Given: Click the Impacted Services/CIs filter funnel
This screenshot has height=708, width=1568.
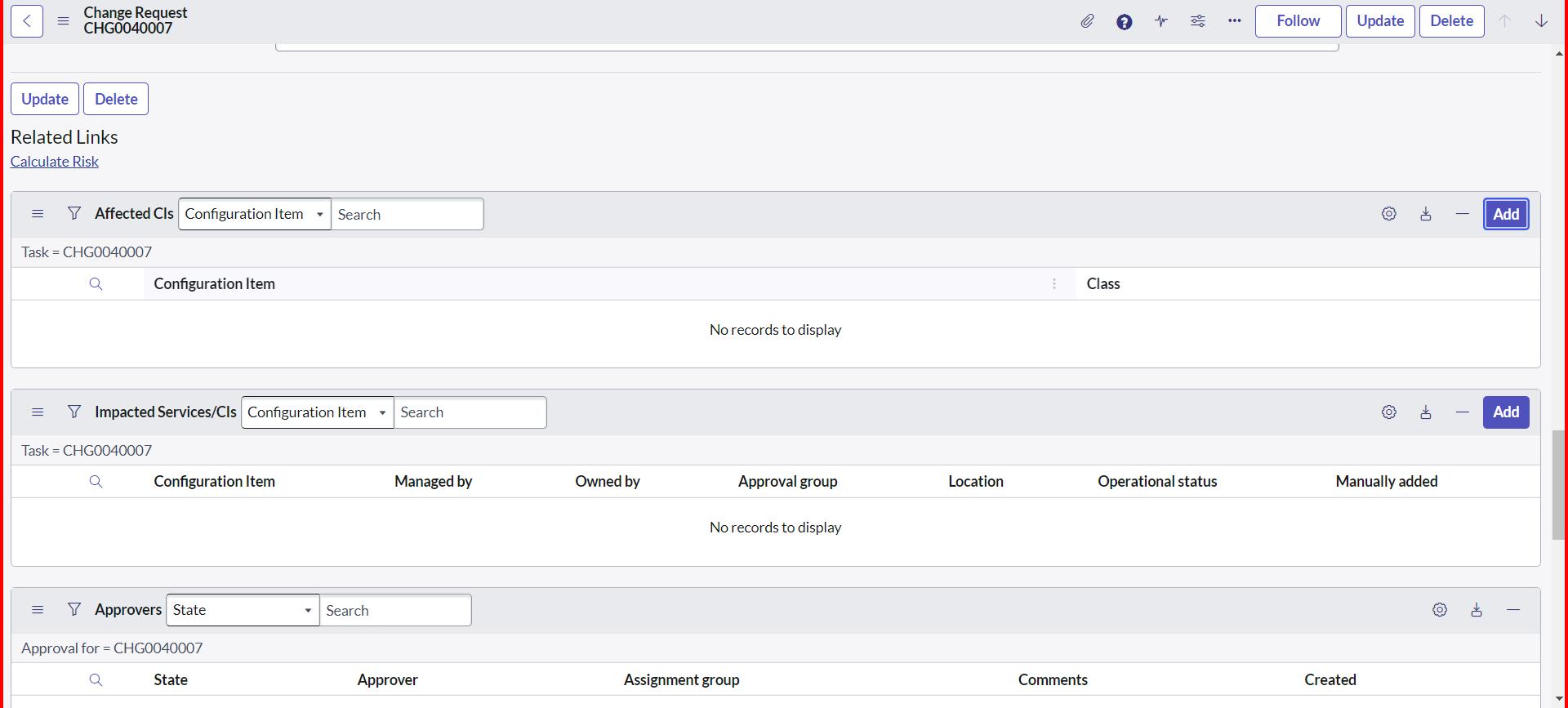Looking at the screenshot, I should tap(74, 412).
